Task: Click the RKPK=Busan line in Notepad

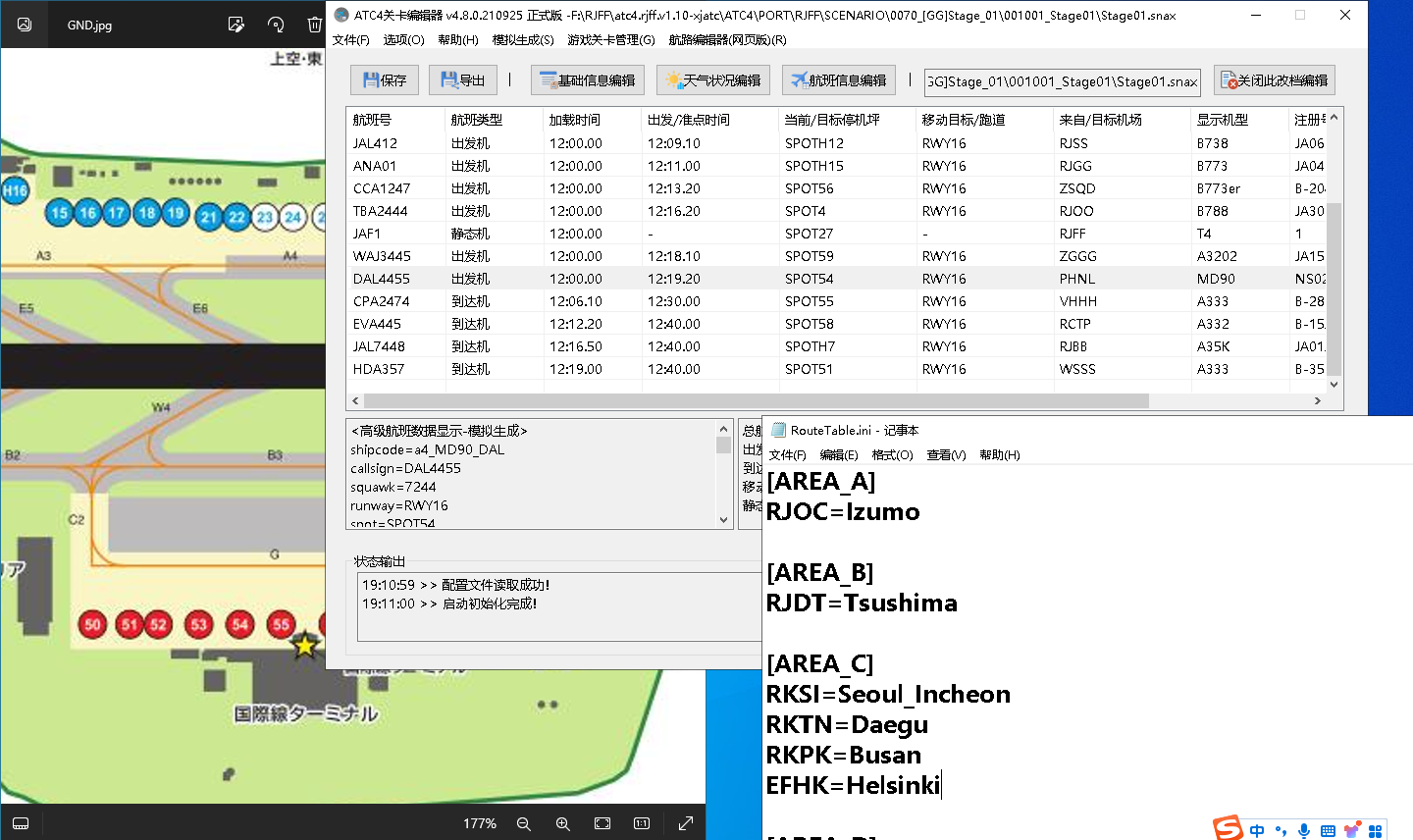Action: click(844, 755)
